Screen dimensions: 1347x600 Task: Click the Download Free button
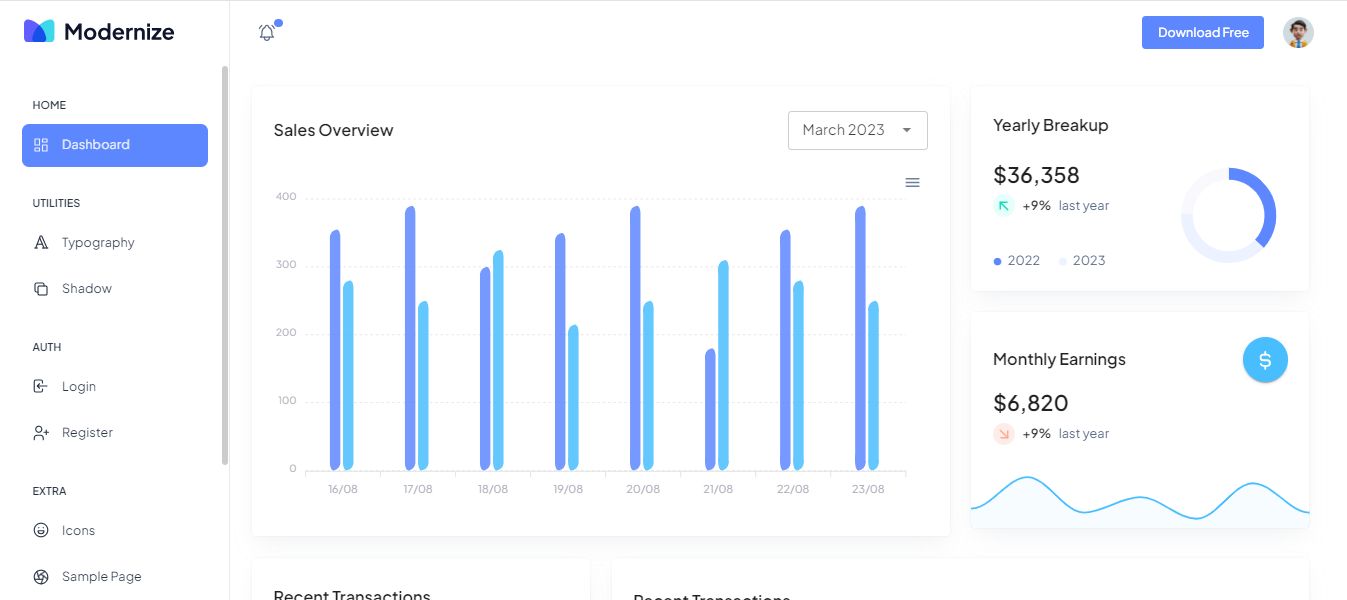[x=1203, y=33]
